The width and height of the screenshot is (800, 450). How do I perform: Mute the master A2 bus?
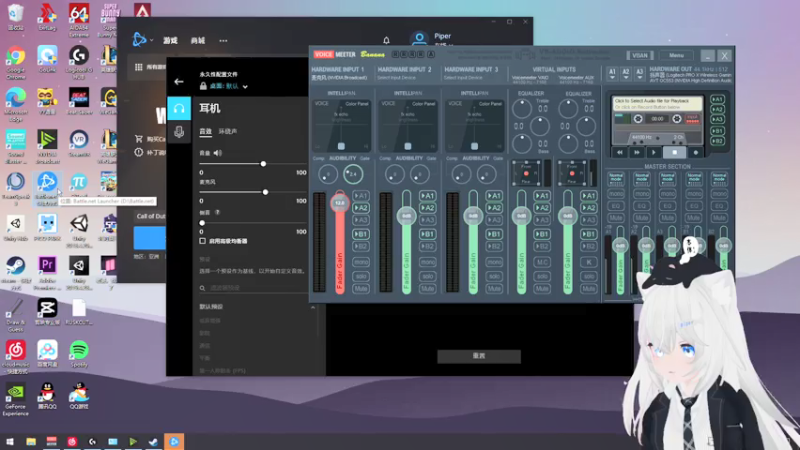point(642,218)
